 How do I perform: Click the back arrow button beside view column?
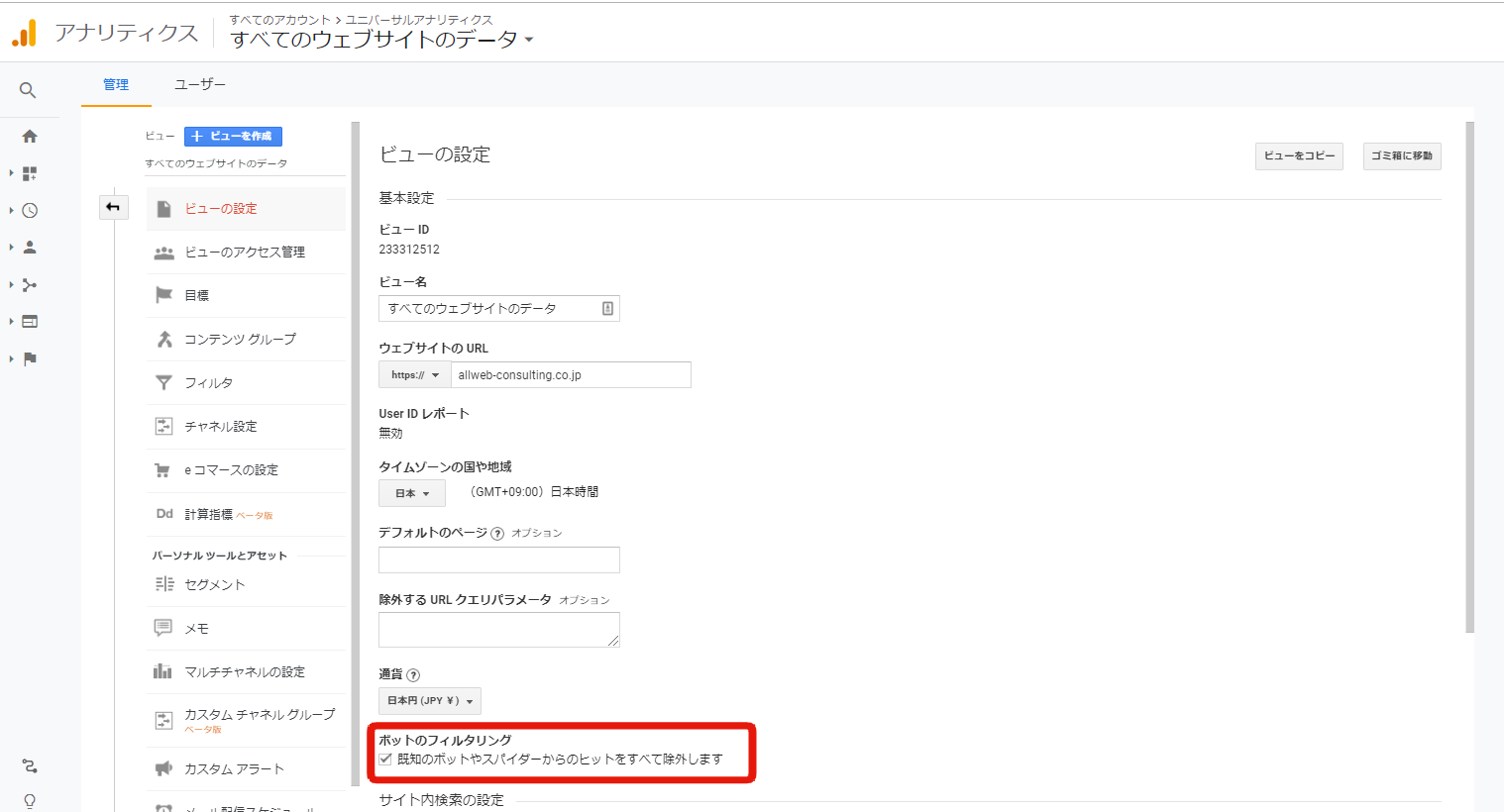[113, 207]
